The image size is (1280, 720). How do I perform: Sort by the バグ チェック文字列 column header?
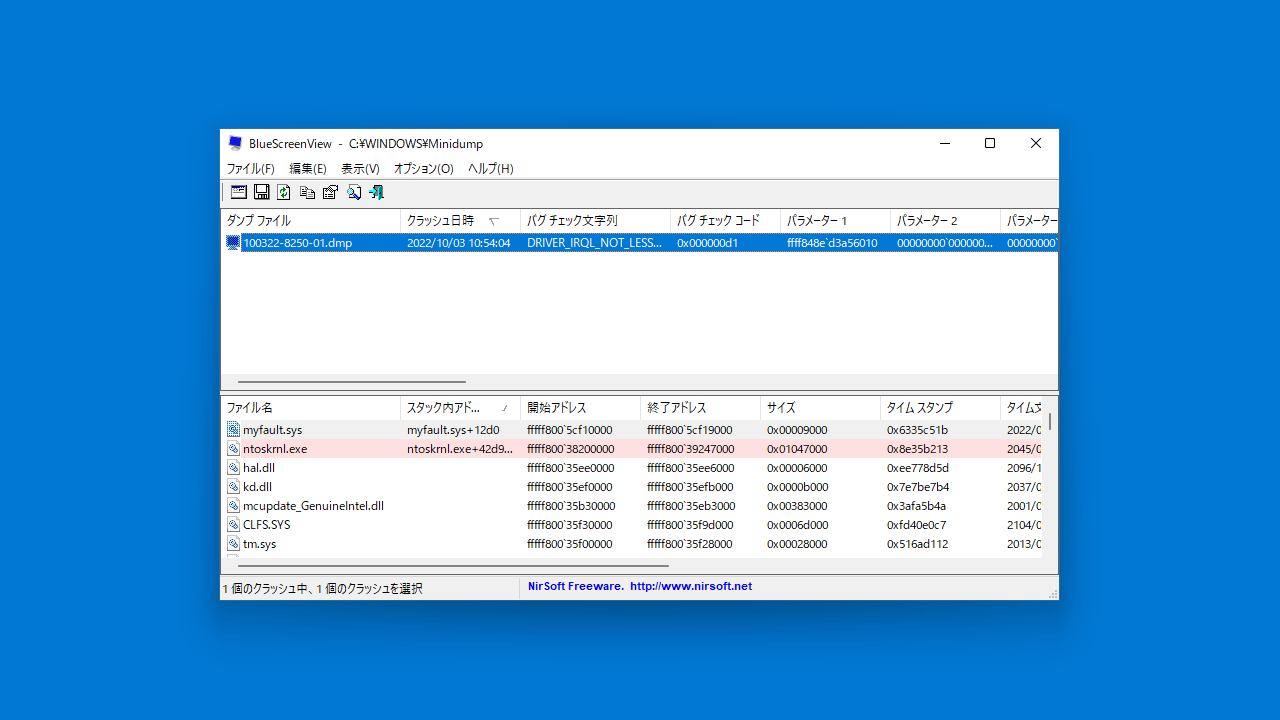[x=595, y=220]
